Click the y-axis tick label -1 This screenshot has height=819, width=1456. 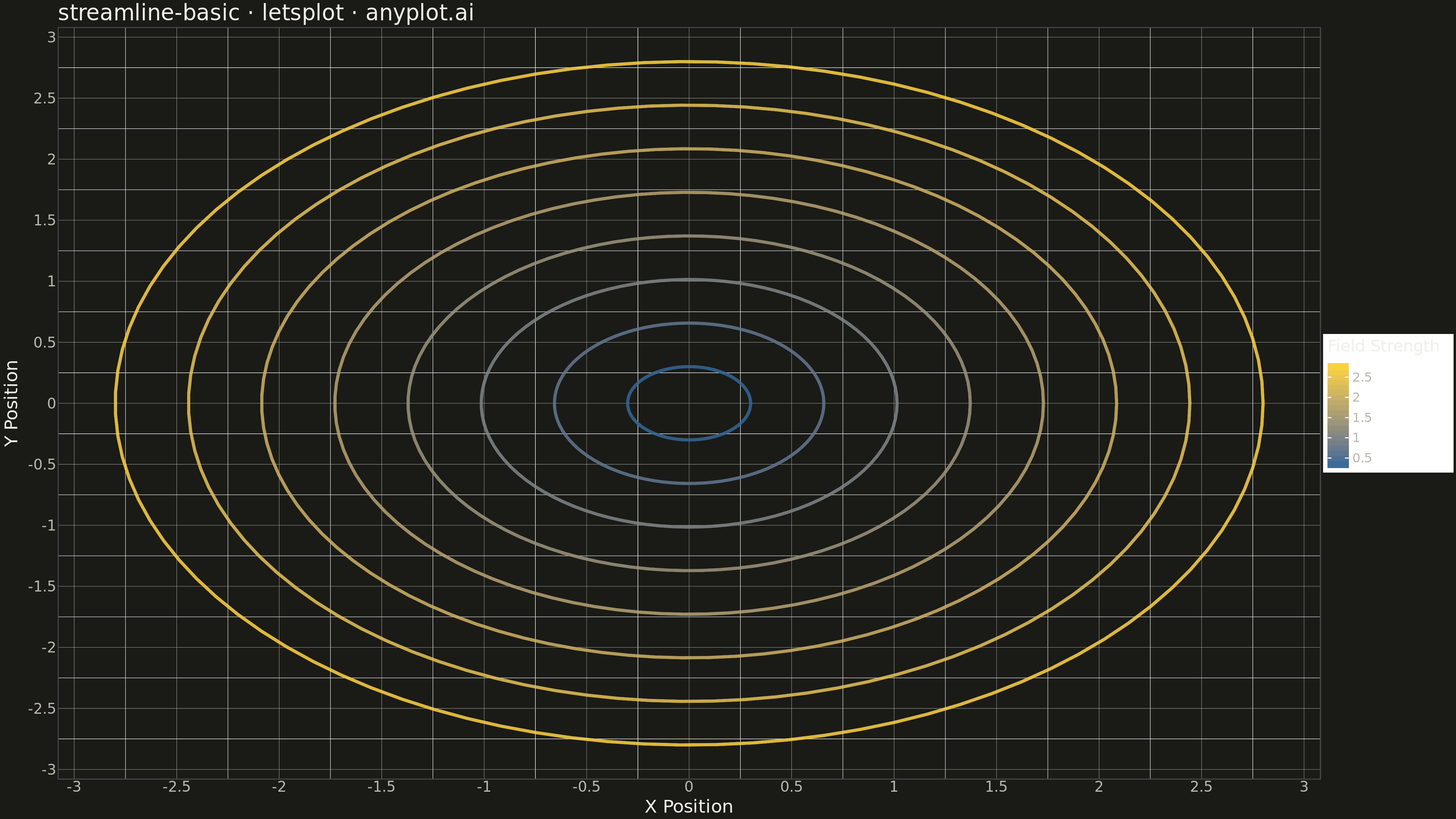(x=49, y=525)
